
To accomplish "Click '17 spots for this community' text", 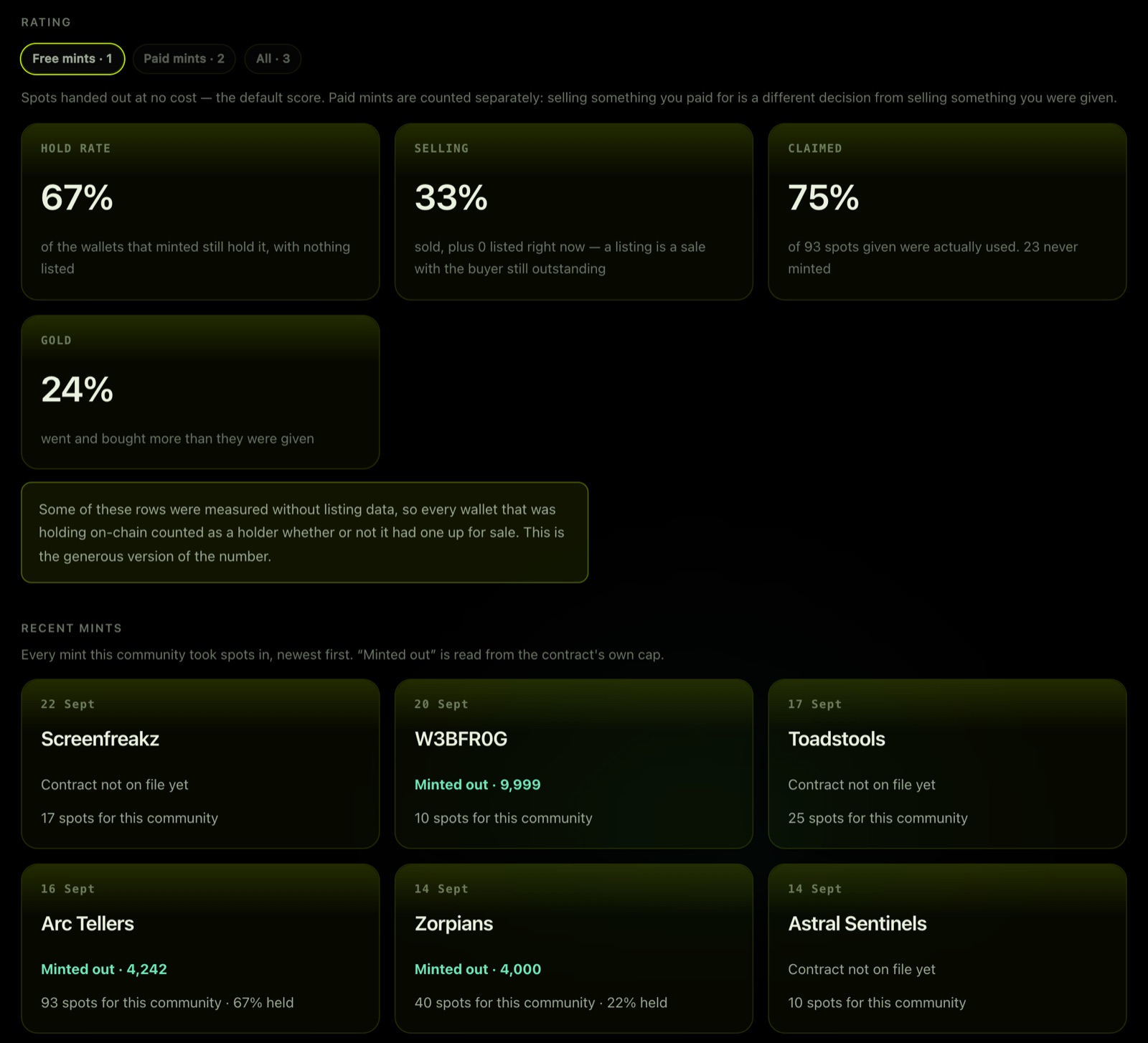I will 129,818.
